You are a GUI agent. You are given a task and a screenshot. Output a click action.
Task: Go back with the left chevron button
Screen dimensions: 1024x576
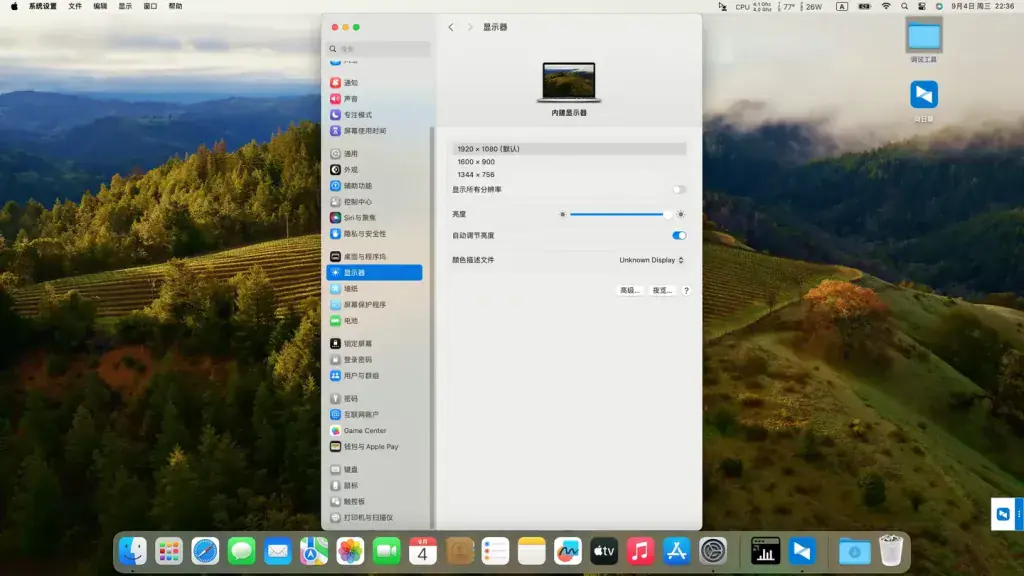(451, 27)
